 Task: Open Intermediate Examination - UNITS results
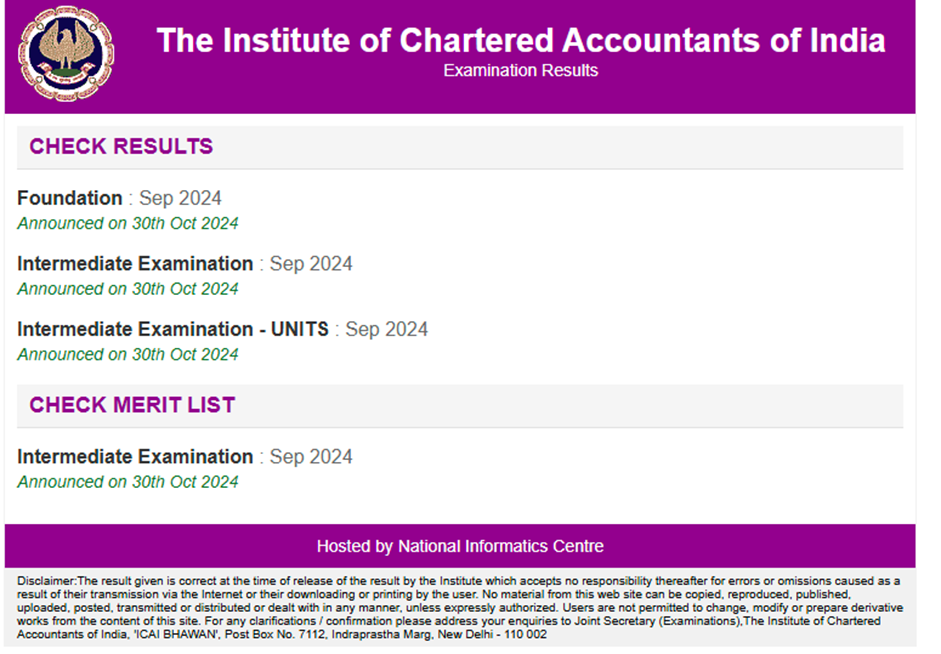tap(173, 329)
